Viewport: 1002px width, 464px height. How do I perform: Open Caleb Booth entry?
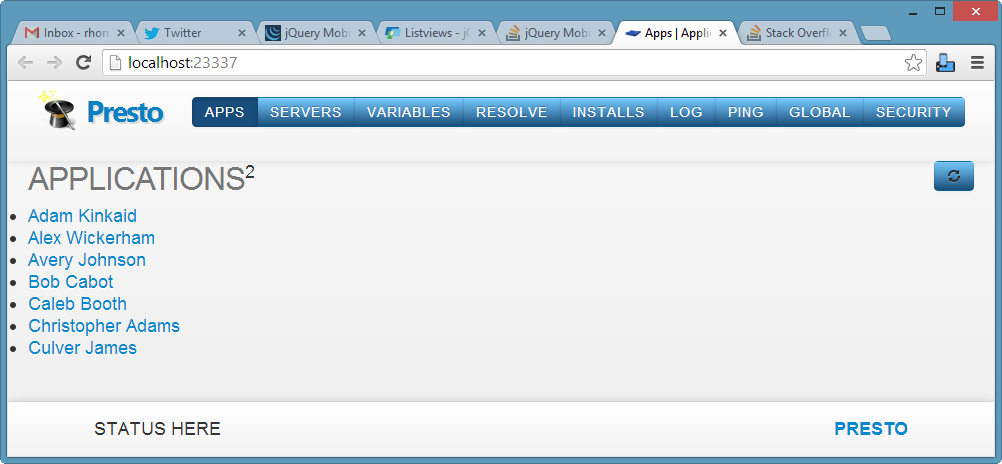point(77,304)
